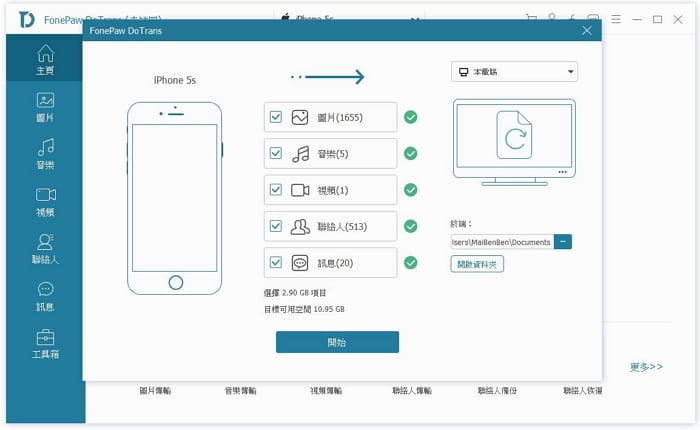Open the 工具箱 toolbox in the sidebar
The width and height of the screenshot is (700, 430).
[x=45, y=344]
